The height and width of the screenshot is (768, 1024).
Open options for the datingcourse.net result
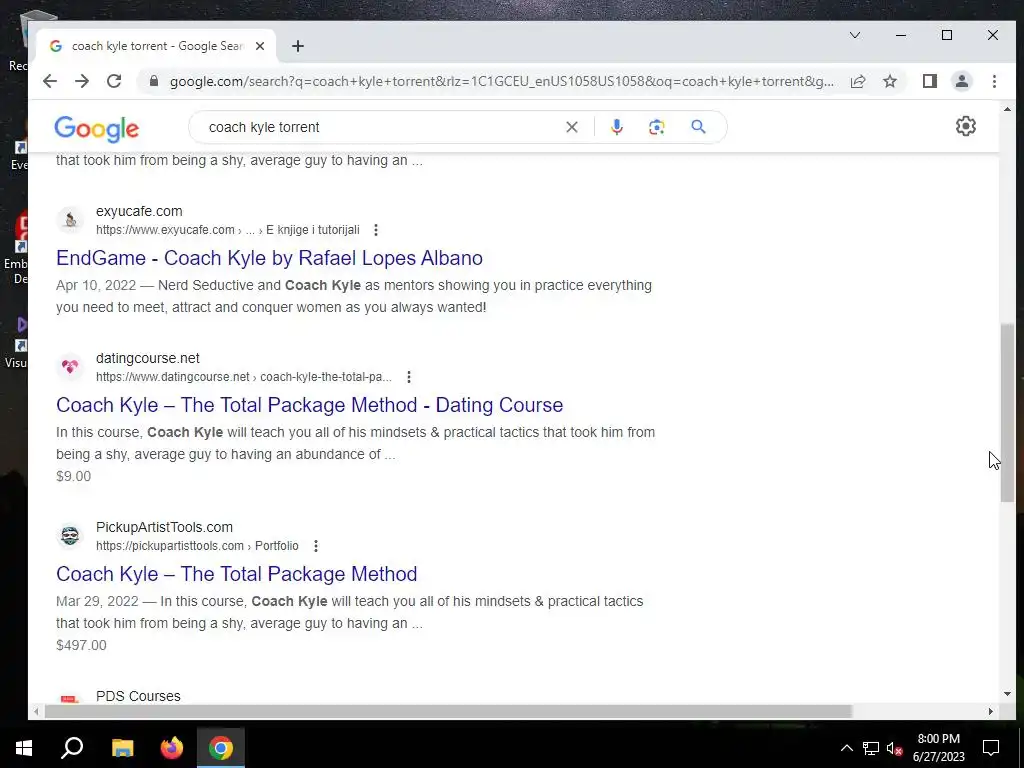coord(409,377)
